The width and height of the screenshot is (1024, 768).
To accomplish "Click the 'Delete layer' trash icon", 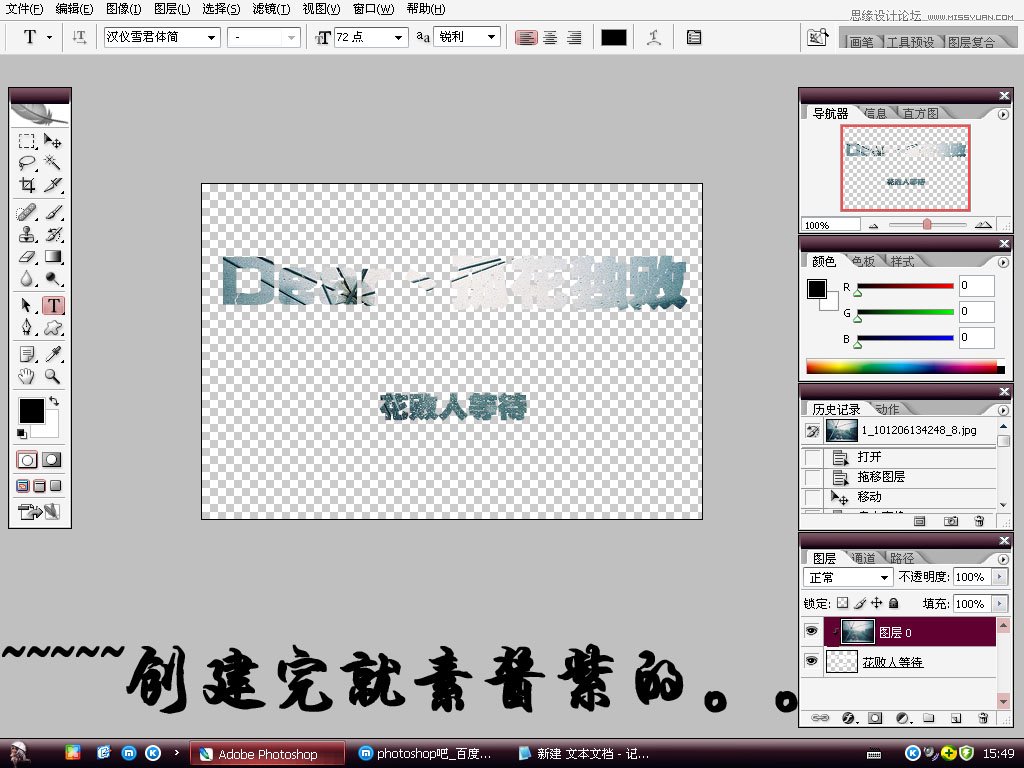I will pyautogui.click(x=982, y=718).
